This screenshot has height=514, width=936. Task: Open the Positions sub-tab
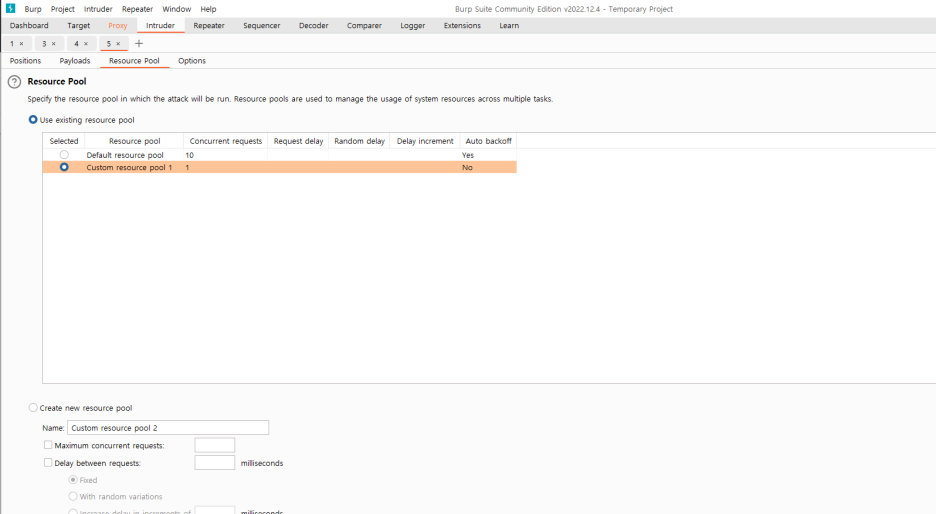[x=26, y=61]
